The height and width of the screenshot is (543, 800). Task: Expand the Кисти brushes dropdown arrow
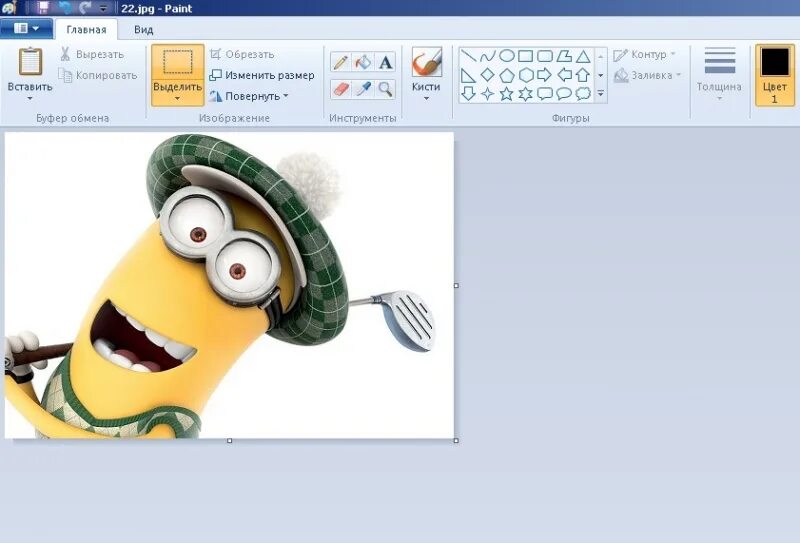(x=426, y=98)
